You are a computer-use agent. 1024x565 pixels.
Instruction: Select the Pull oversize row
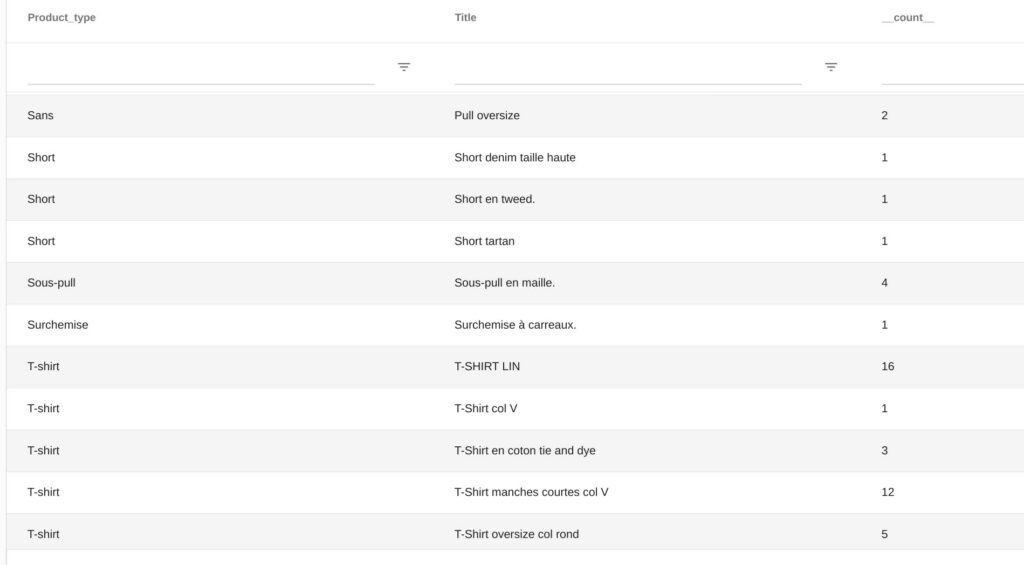[x=515, y=116]
